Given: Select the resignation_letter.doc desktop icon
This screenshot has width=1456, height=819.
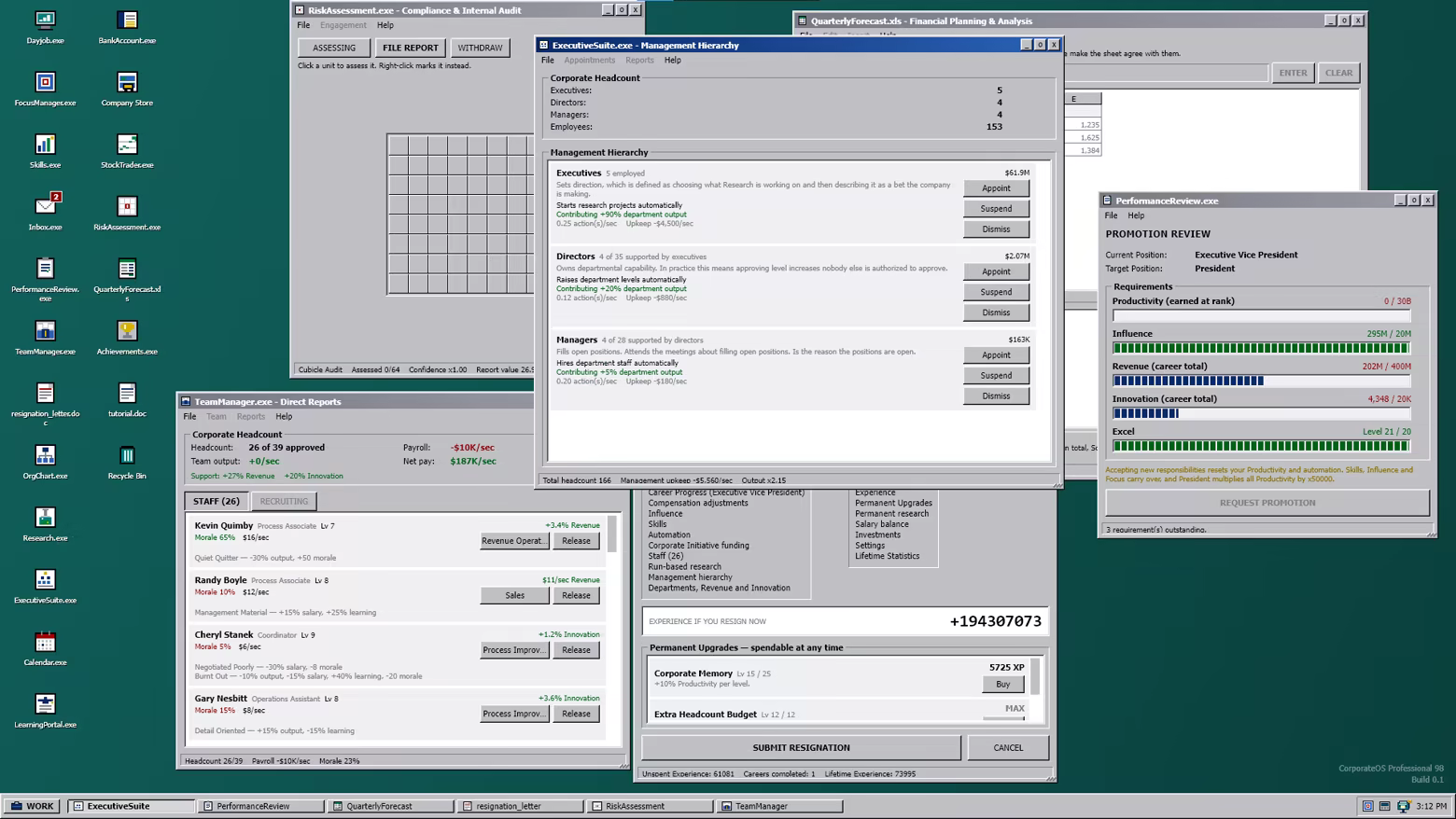Looking at the screenshot, I should pyautogui.click(x=45, y=403).
